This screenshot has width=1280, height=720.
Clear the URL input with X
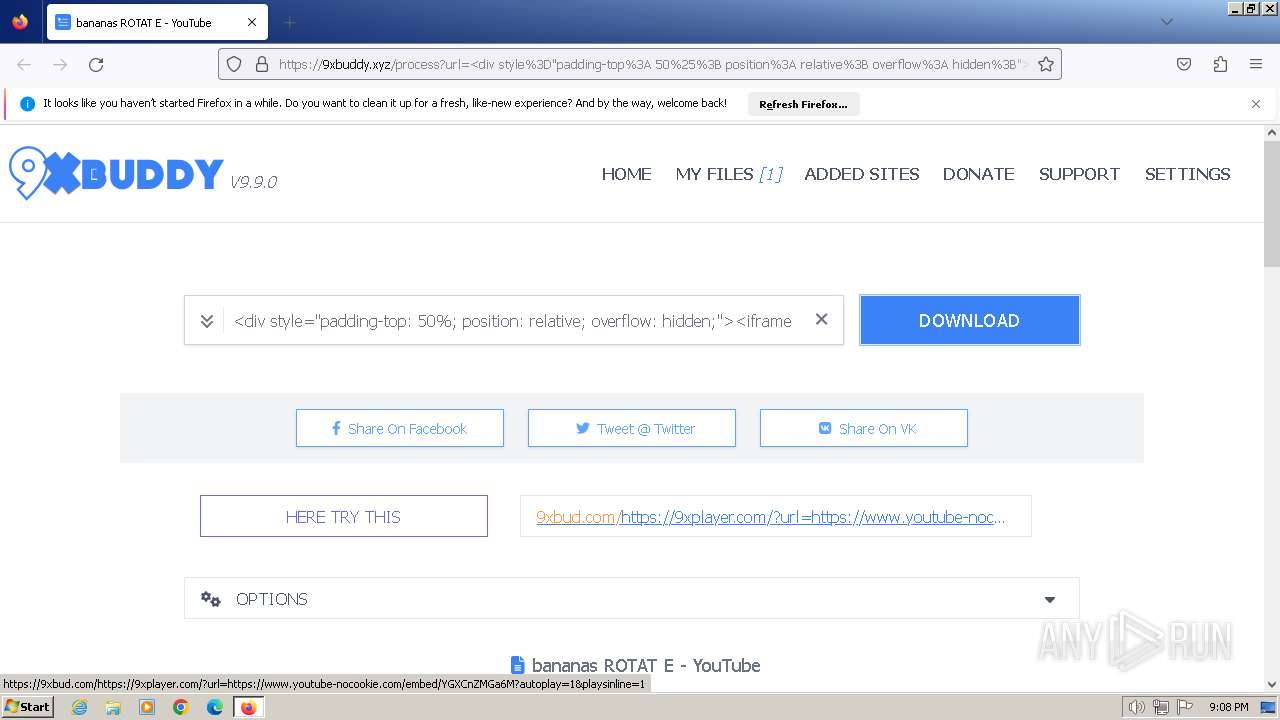(821, 320)
